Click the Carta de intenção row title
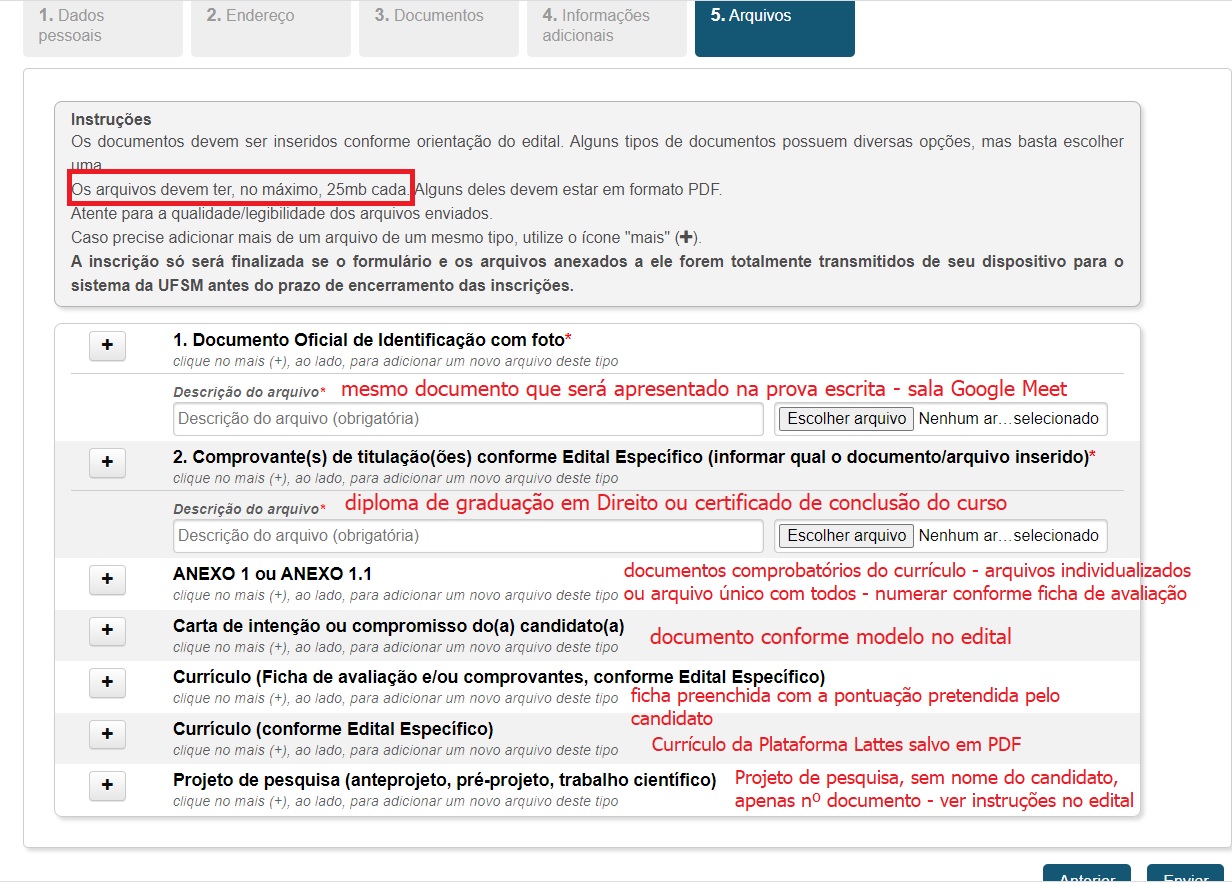The image size is (1232, 884). pos(398,626)
